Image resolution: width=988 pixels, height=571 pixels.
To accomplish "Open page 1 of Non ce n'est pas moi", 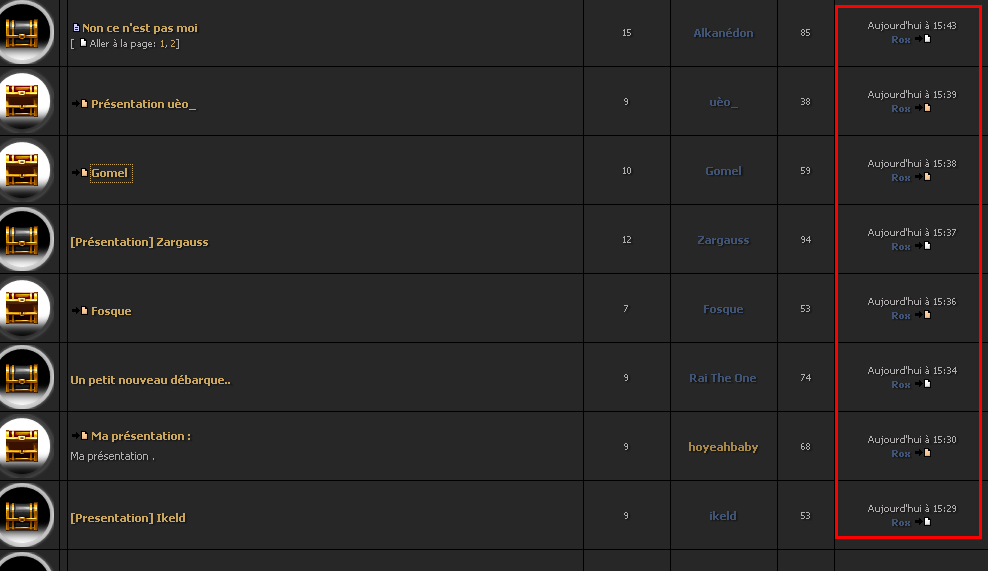I will (163, 43).
